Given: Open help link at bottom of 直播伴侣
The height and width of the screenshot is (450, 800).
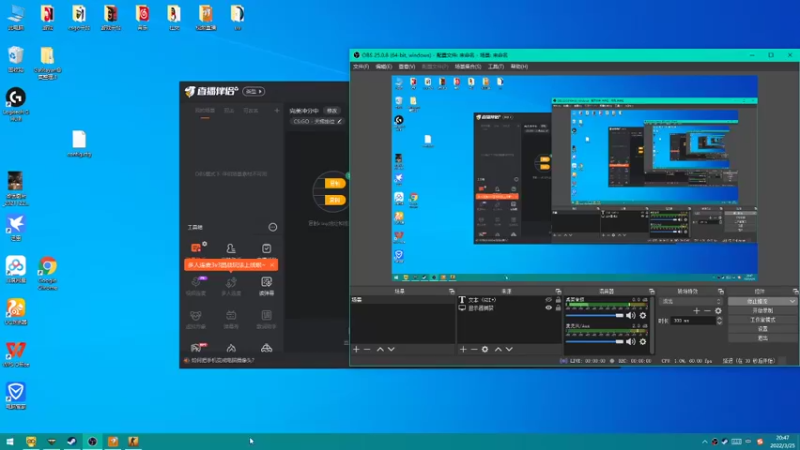Looking at the screenshot, I should pyautogui.click(x=222, y=360).
